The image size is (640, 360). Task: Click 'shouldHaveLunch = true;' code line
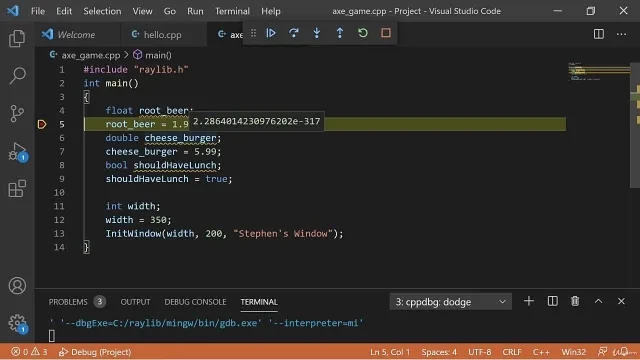pos(169,179)
